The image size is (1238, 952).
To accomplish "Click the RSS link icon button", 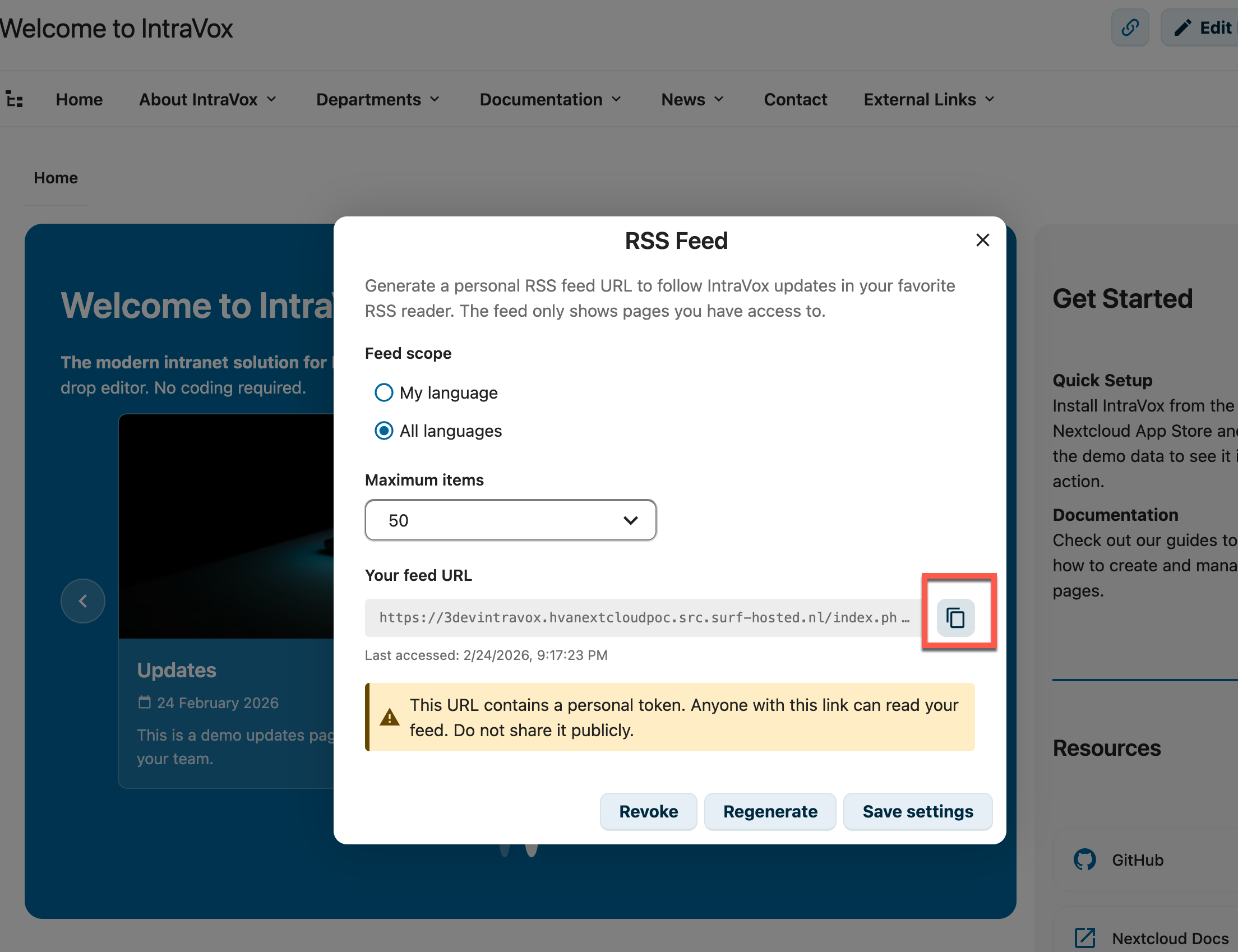I will click(1130, 27).
